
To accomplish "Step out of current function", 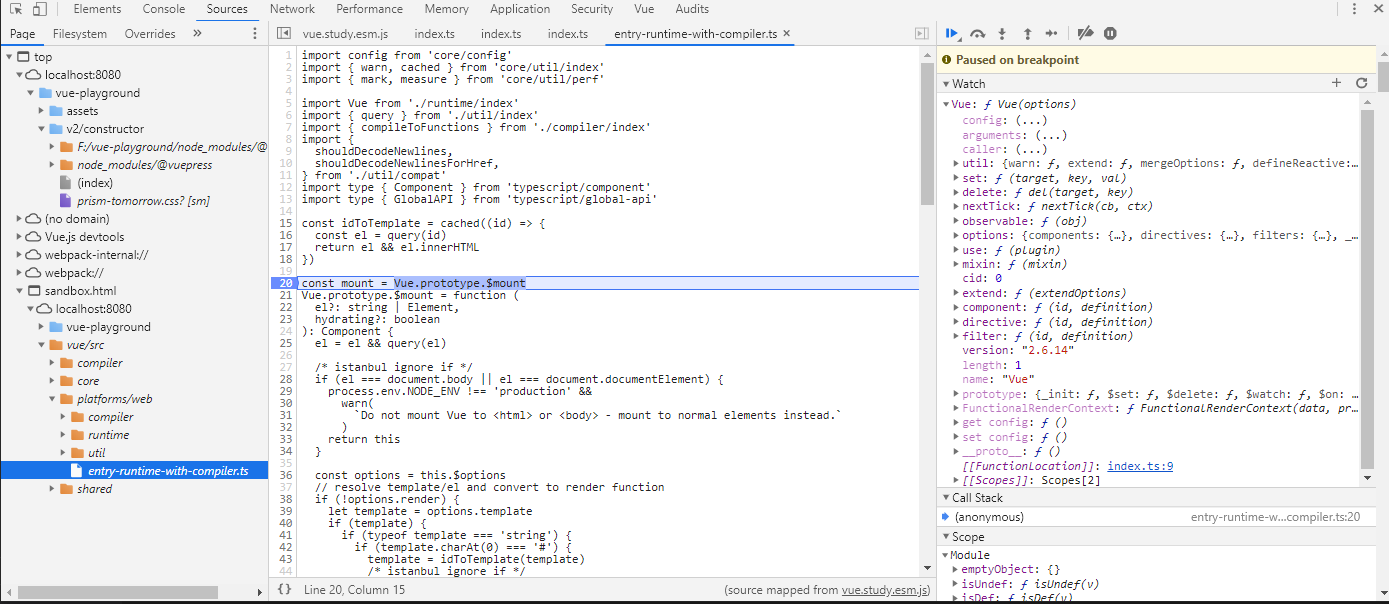I will click(1028, 33).
